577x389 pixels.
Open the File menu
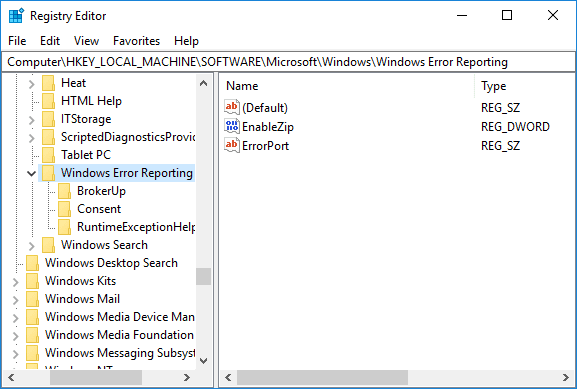[17, 41]
